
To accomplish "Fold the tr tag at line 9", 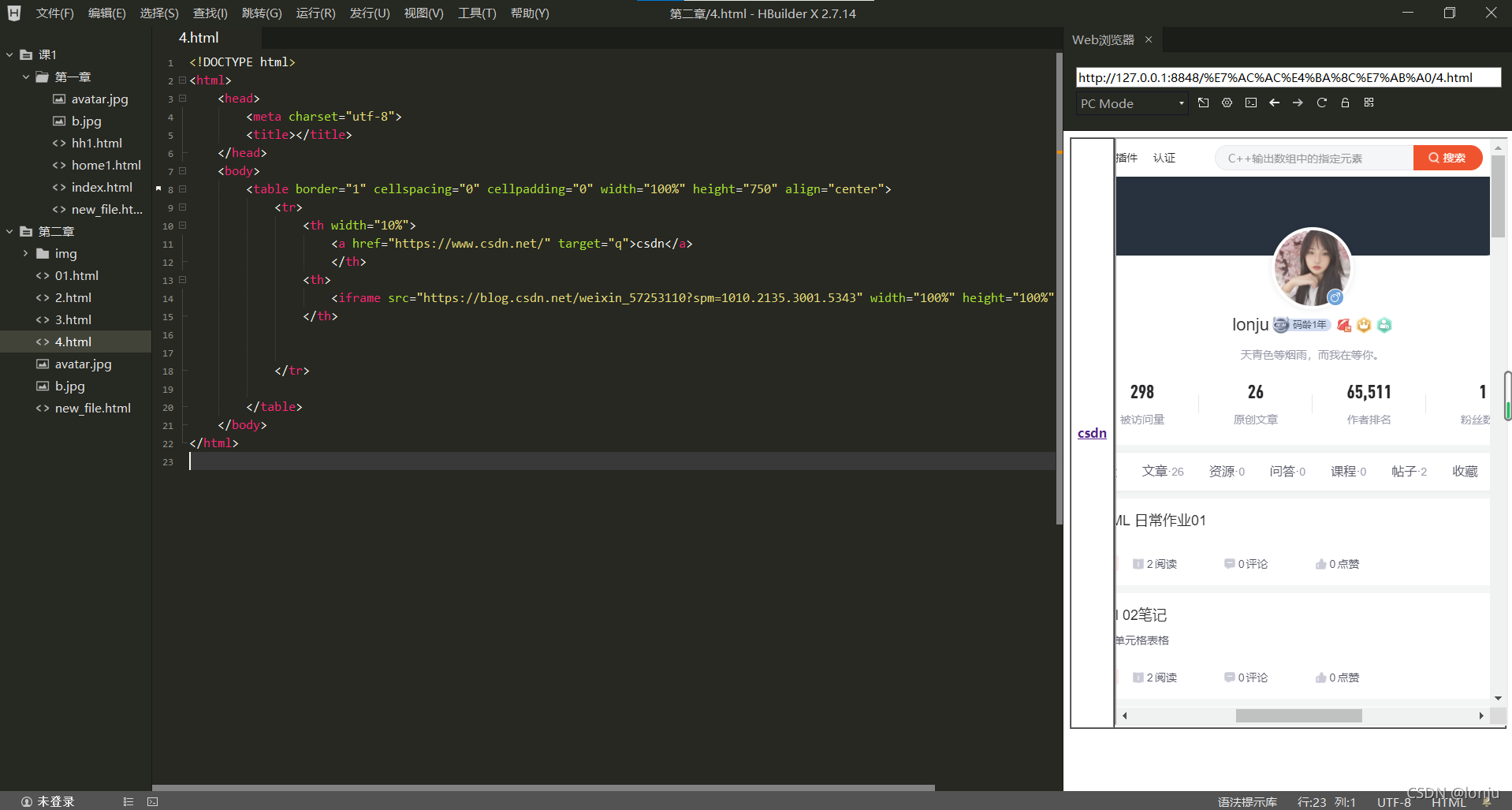I will (x=182, y=207).
